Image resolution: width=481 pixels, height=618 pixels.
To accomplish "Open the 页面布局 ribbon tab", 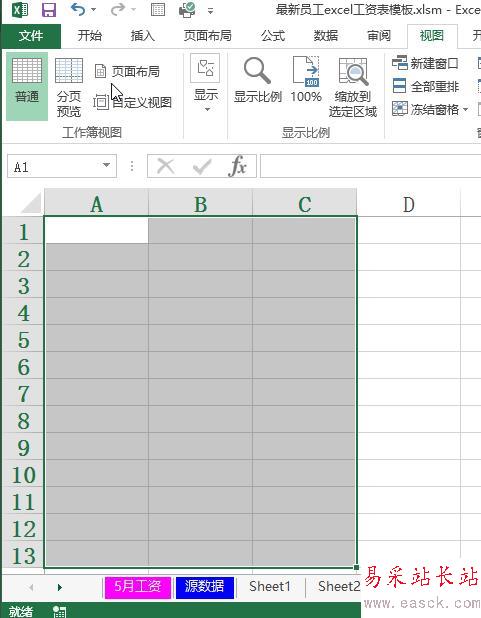I will pos(207,36).
